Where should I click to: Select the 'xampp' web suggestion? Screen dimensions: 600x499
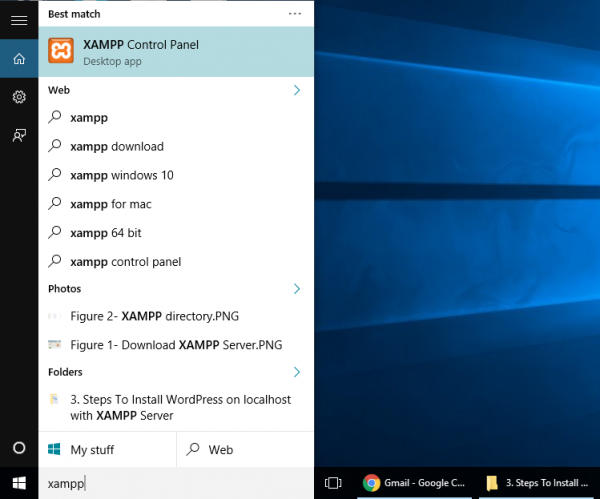tap(176, 117)
